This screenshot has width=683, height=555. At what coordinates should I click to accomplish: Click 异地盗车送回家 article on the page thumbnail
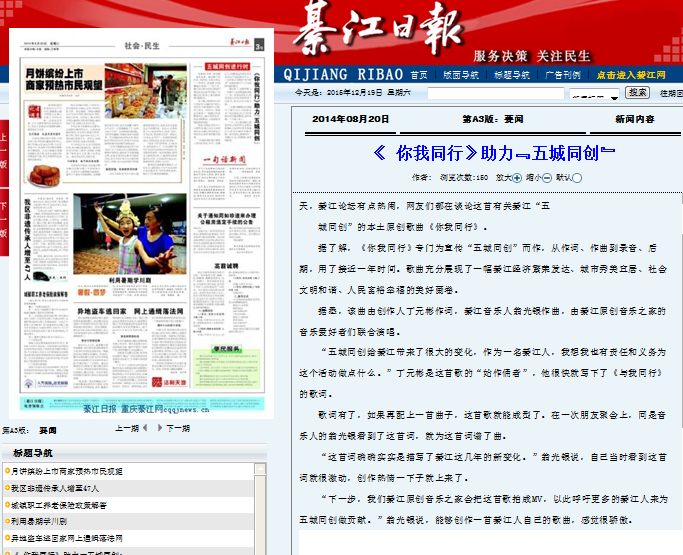(131, 349)
